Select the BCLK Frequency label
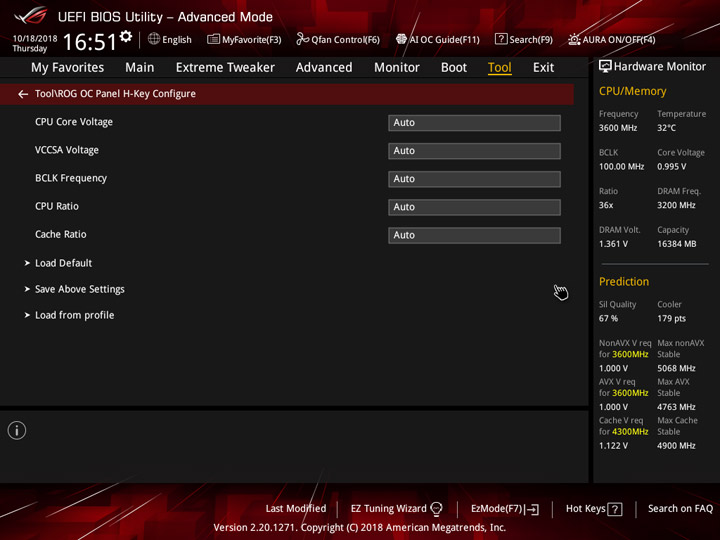This screenshot has height=540, width=720. click(x=71, y=178)
